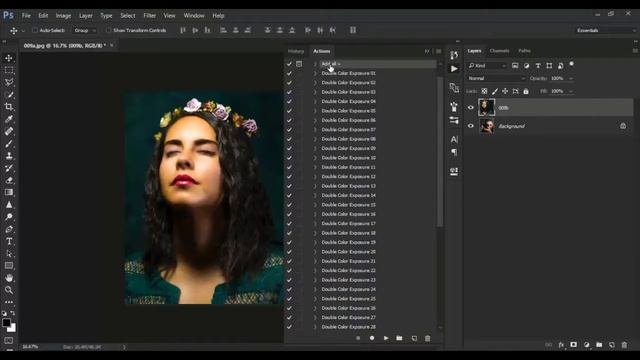Select the History Brush tool
This screenshot has height=360, width=640.
tap(9, 168)
